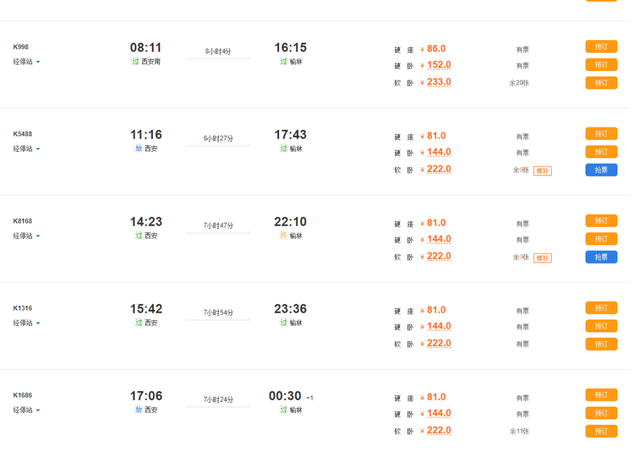Click the 始 badge on K1686's departure from 西安

tap(138, 410)
